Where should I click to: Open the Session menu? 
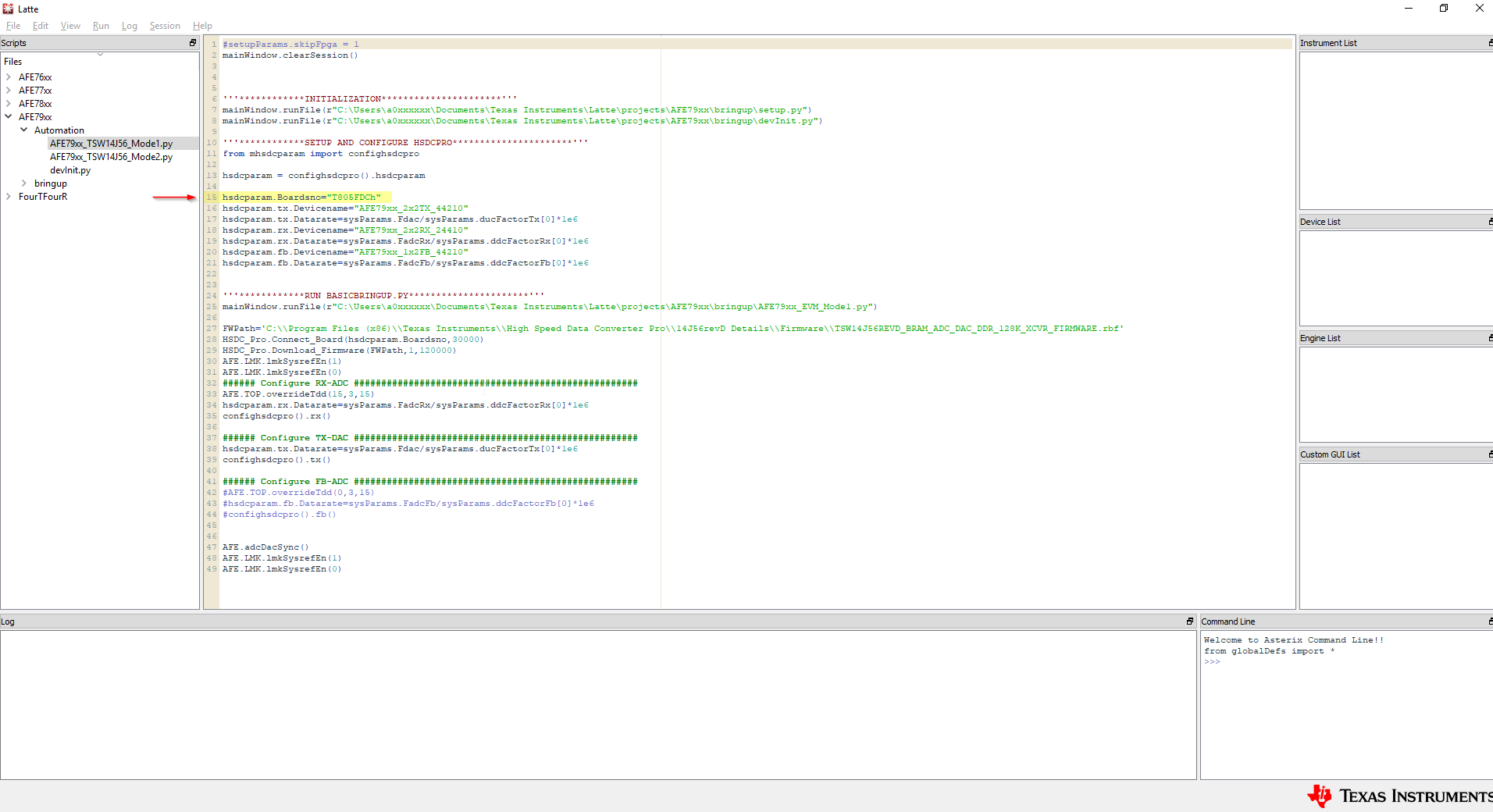[x=165, y=26]
